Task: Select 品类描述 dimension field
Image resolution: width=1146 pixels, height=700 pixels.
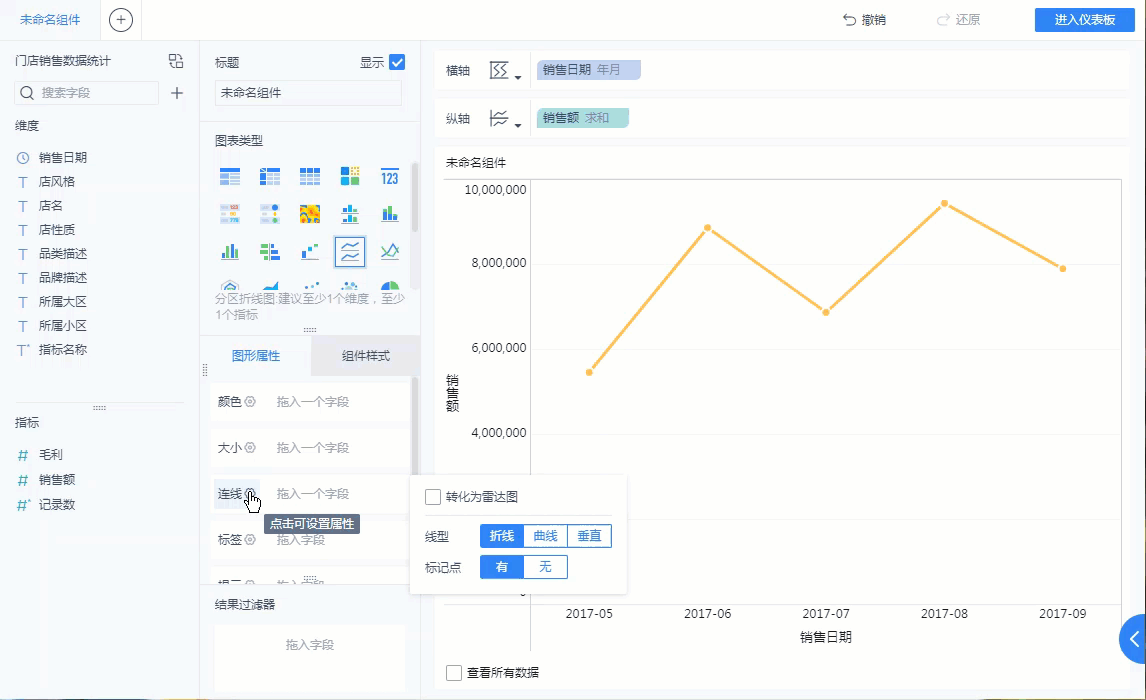Action: (x=63, y=254)
